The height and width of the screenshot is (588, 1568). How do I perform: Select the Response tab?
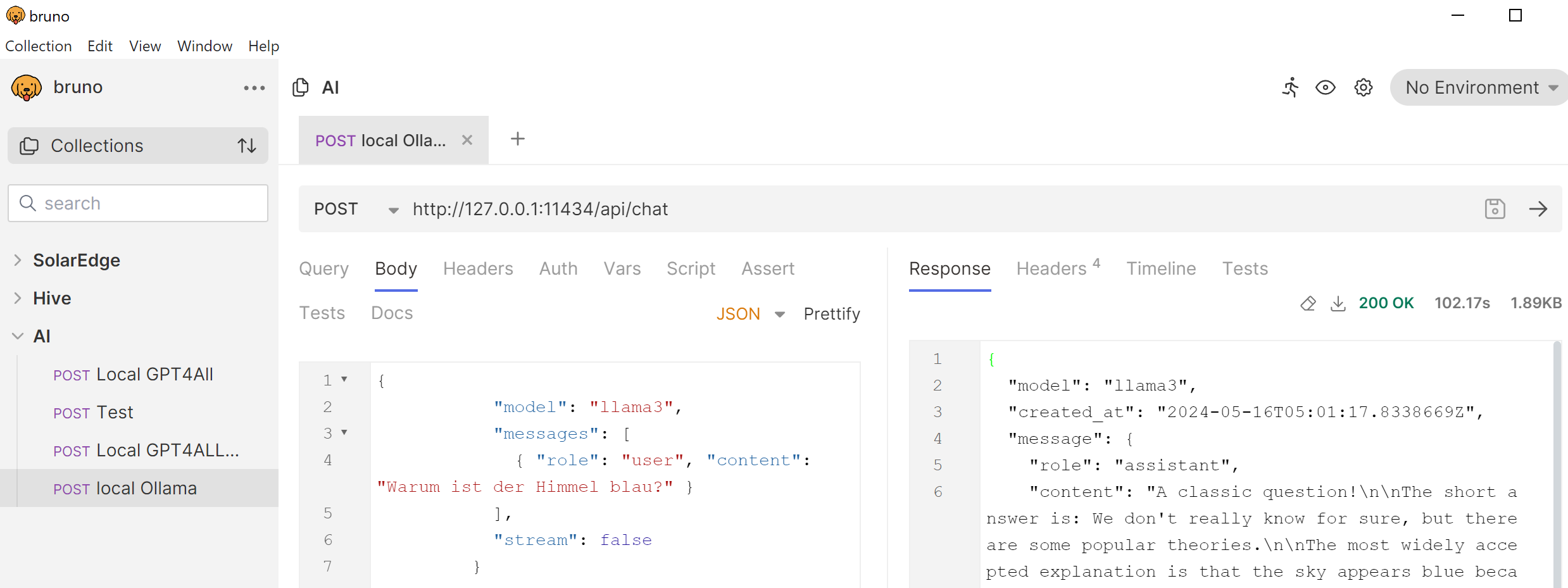pos(950,269)
